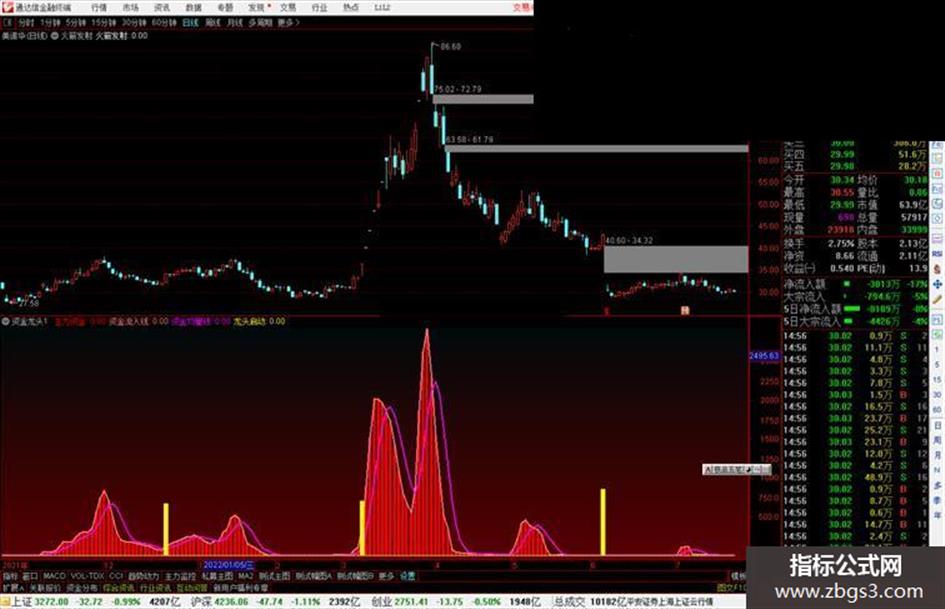The width and height of the screenshot is (945, 609).
Task: Click the gray gap box labeled 75.02-72.79
Action: tap(483, 99)
